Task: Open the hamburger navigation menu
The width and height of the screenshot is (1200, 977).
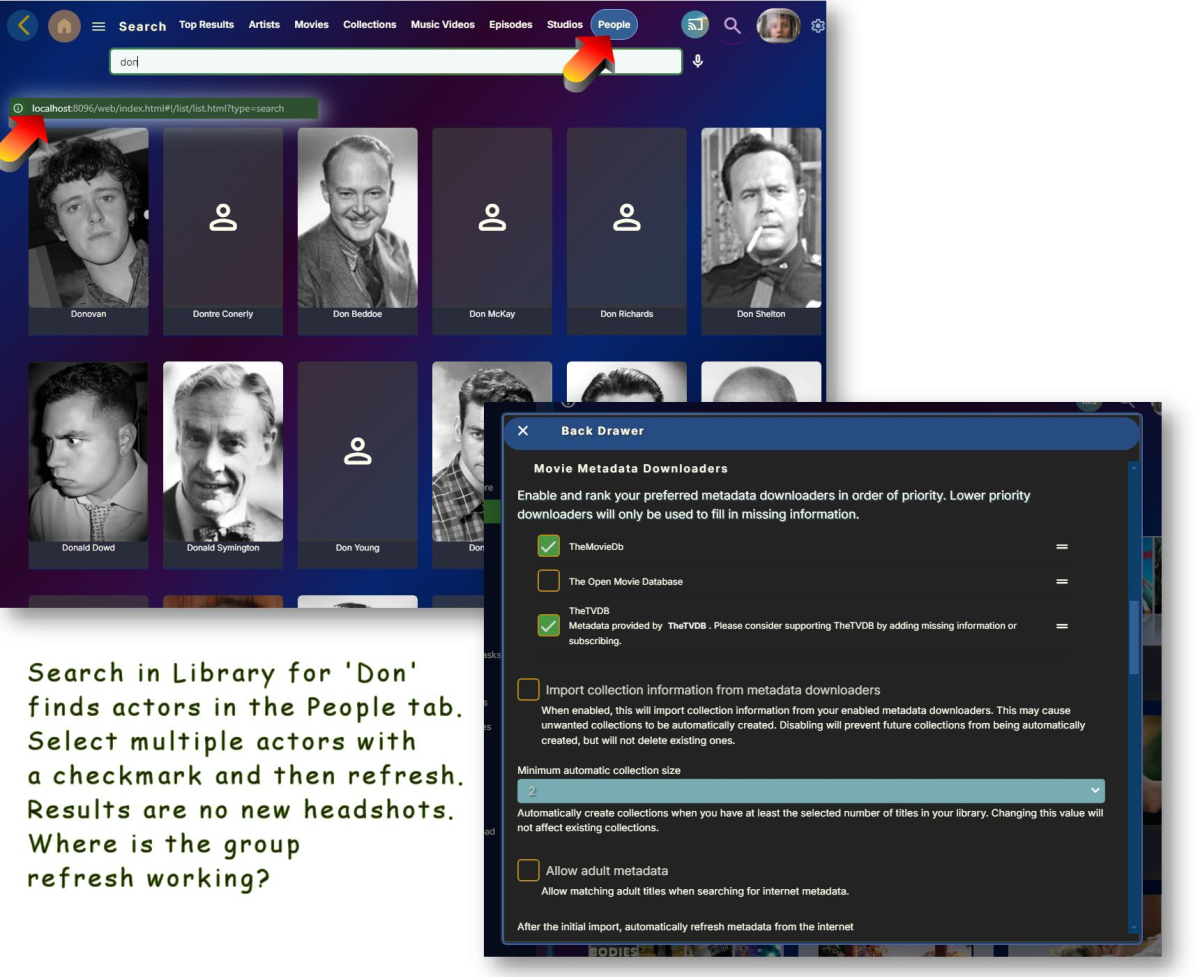Action: coord(98,26)
